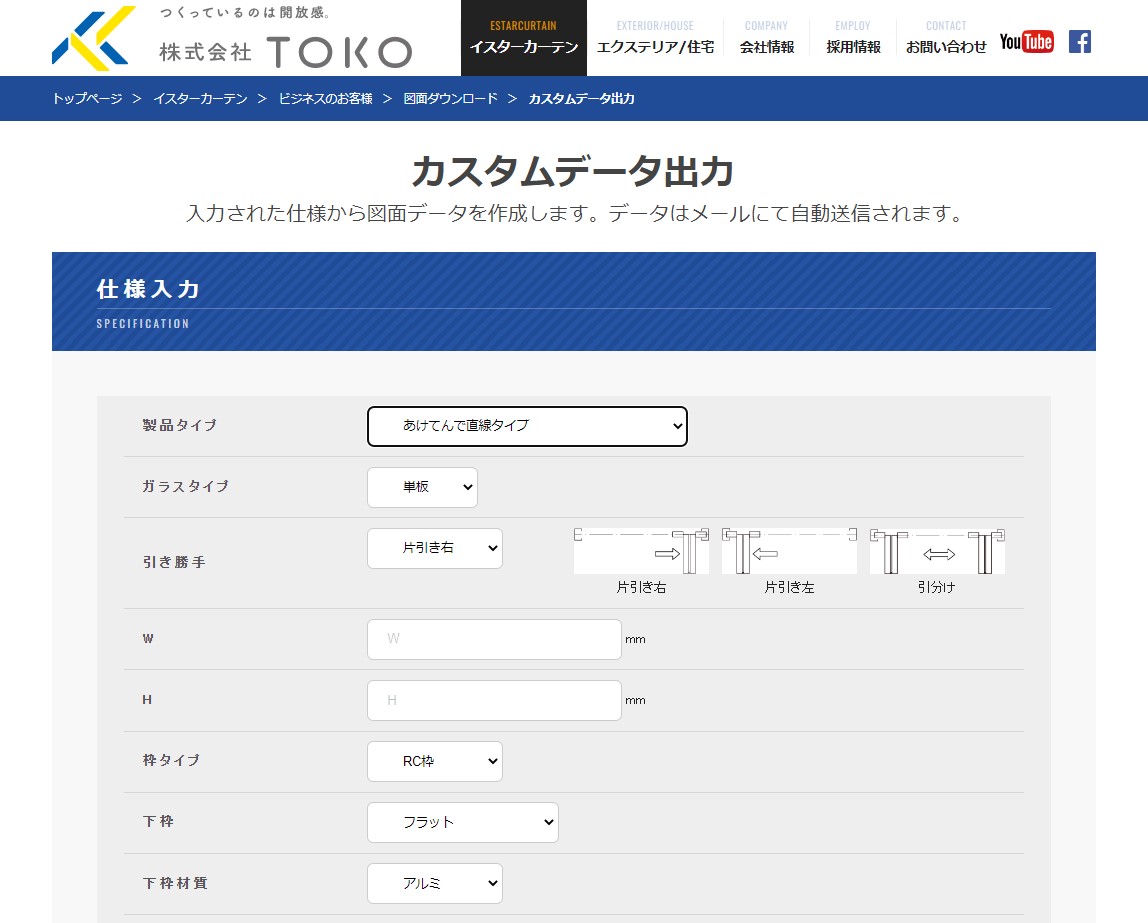Open the イスターカーテン navigation tab

523,38
